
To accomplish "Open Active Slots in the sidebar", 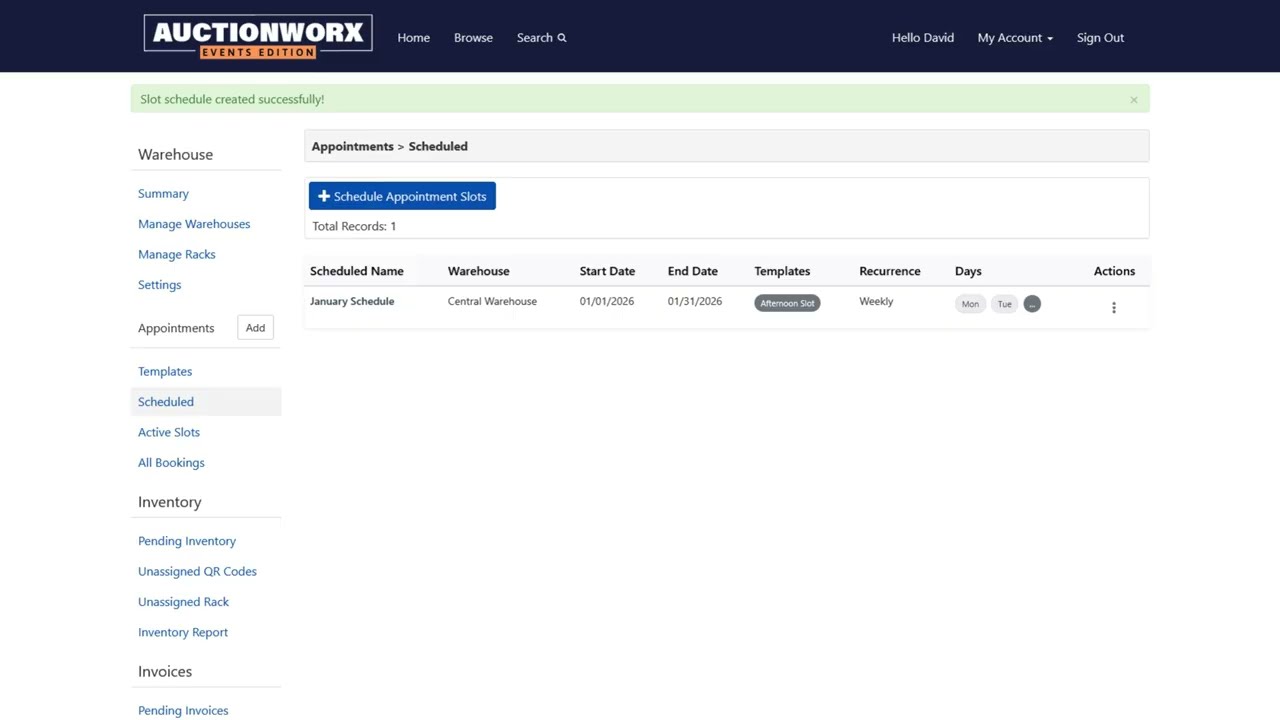I will [x=169, y=432].
